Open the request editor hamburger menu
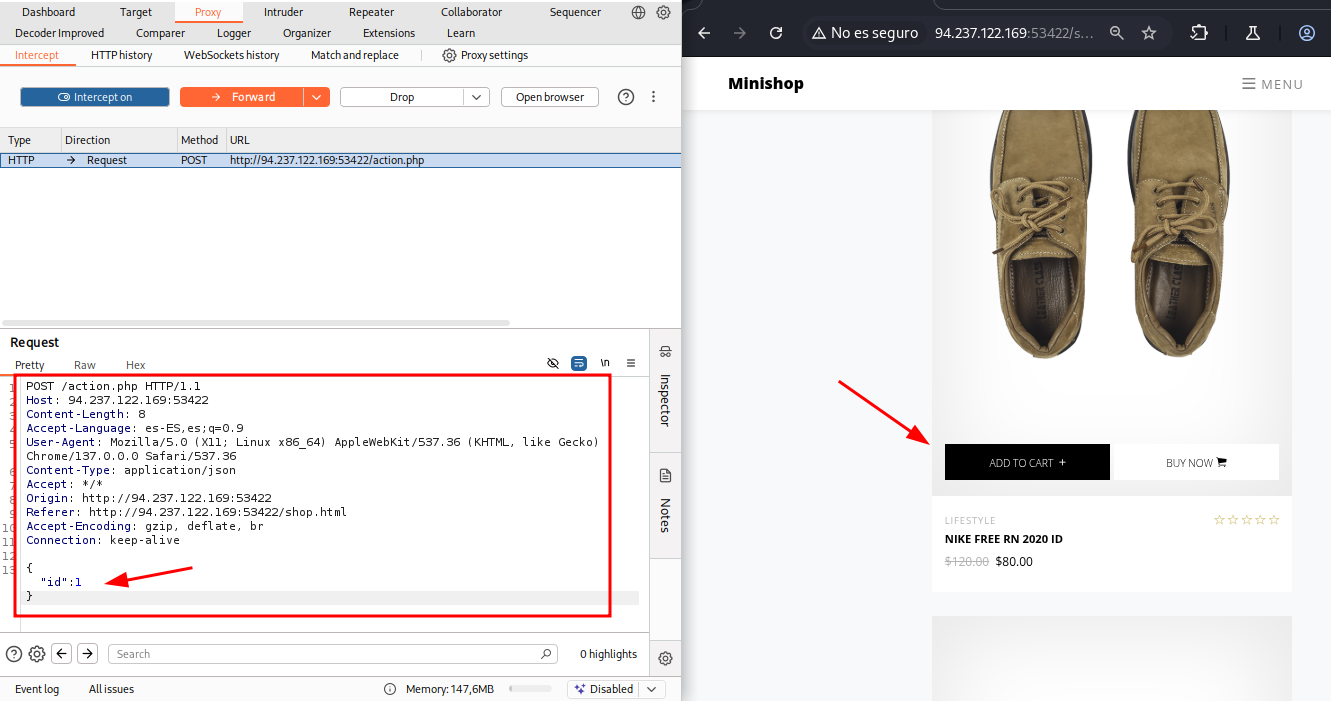1331x701 pixels. pos(631,364)
